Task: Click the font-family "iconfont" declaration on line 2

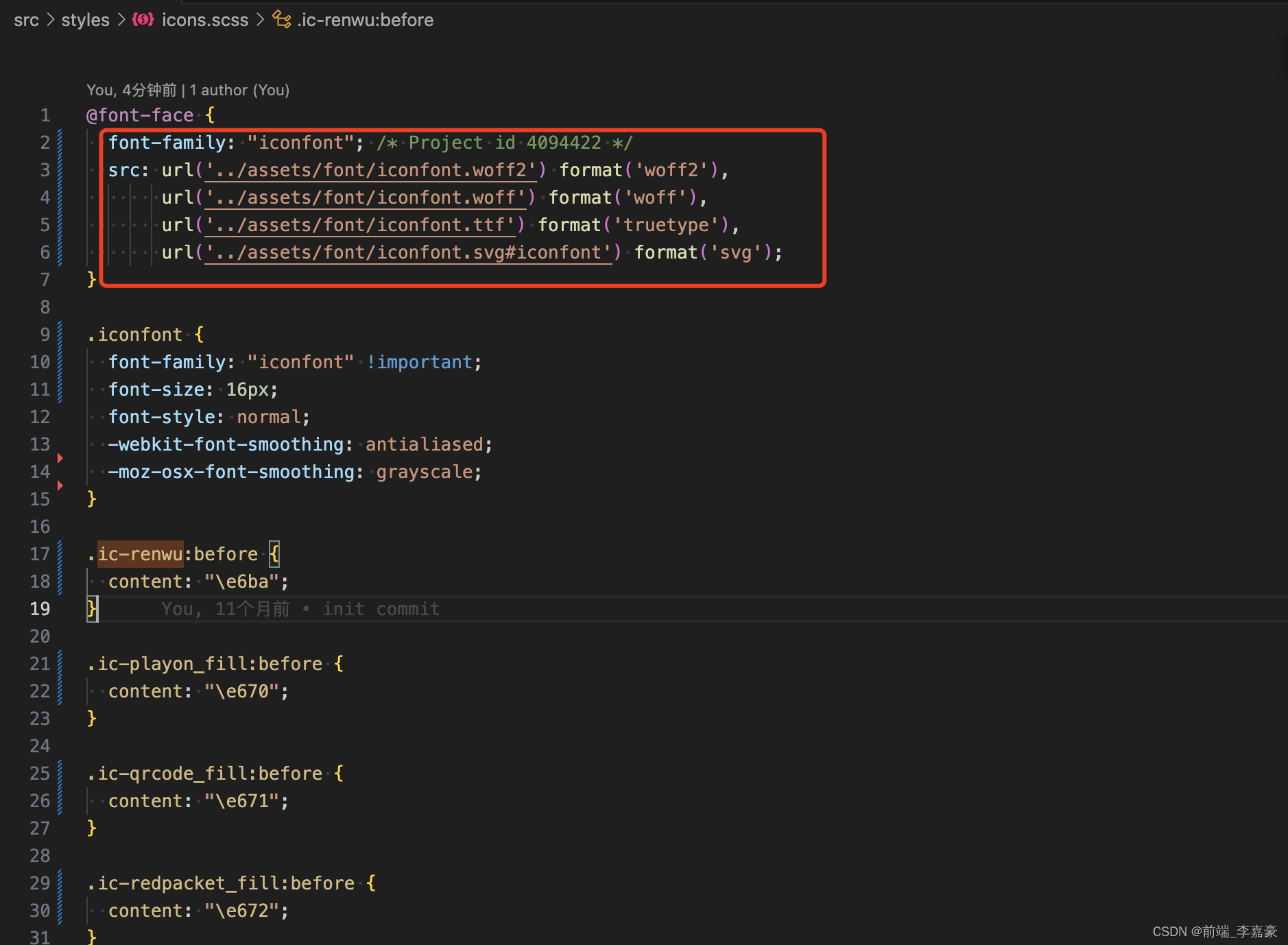Action: pos(236,143)
